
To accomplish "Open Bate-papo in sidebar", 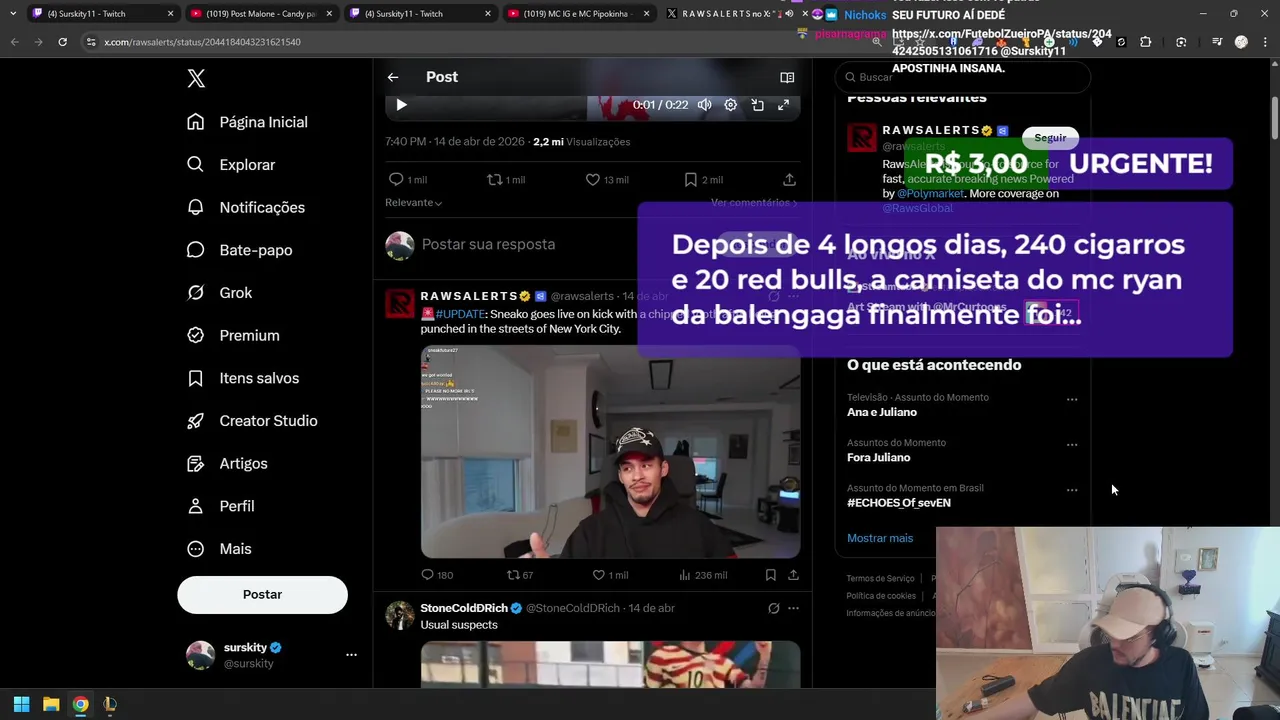I will point(239,250).
